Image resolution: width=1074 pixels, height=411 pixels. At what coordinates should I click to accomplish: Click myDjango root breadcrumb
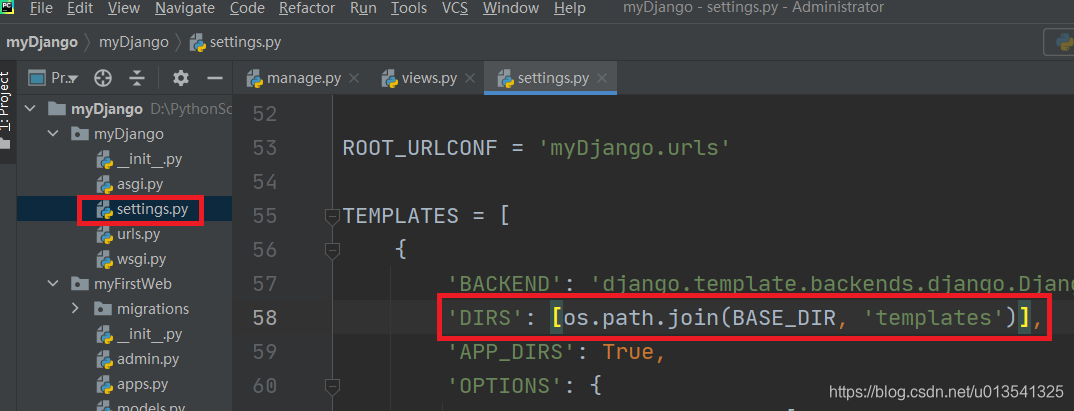click(x=42, y=42)
